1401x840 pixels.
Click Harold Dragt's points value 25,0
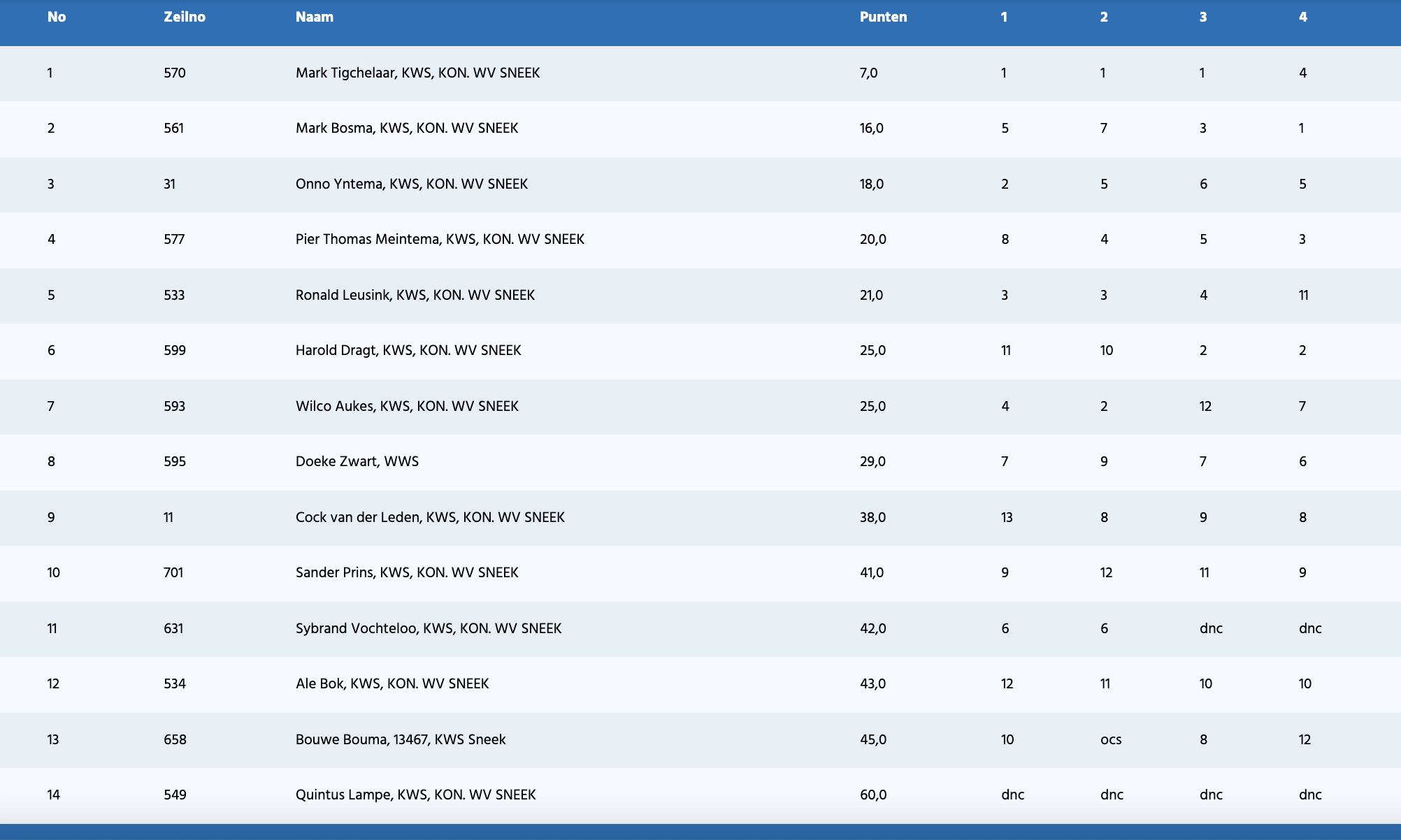click(x=872, y=351)
